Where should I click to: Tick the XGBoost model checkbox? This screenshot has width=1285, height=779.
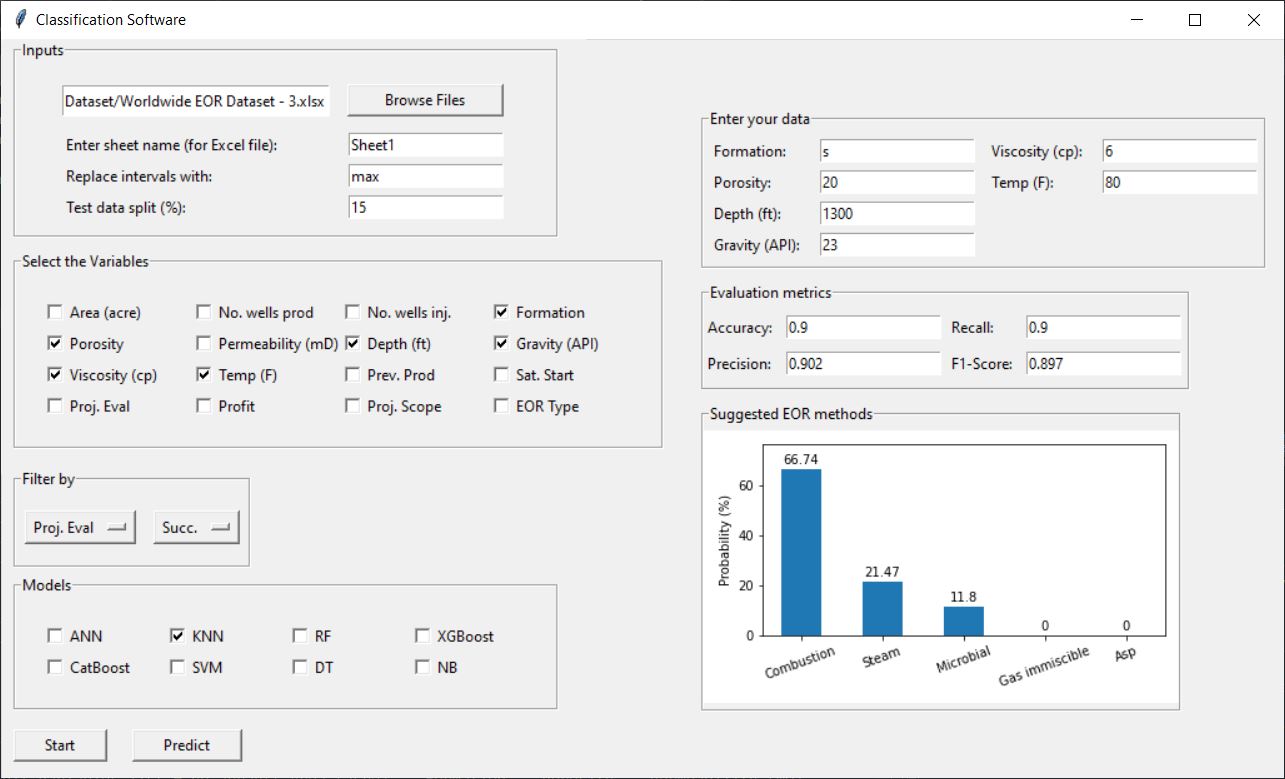(x=422, y=636)
